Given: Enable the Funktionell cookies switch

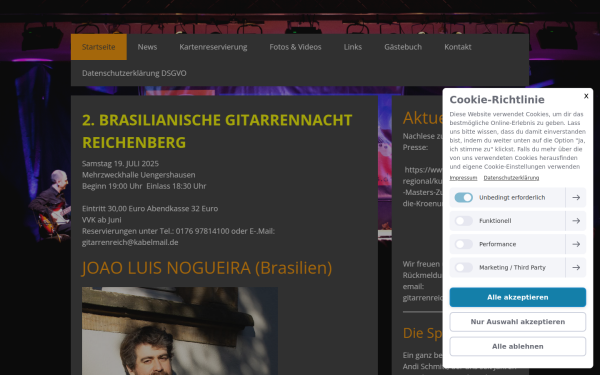Looking at the screenshot, I should 463,221.
